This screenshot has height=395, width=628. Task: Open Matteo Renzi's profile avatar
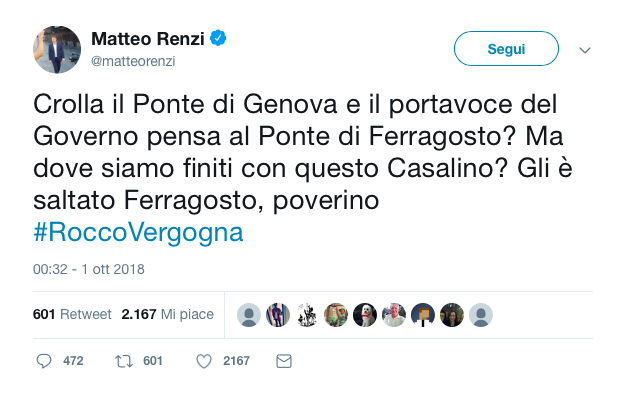click(x=57, y=50)
